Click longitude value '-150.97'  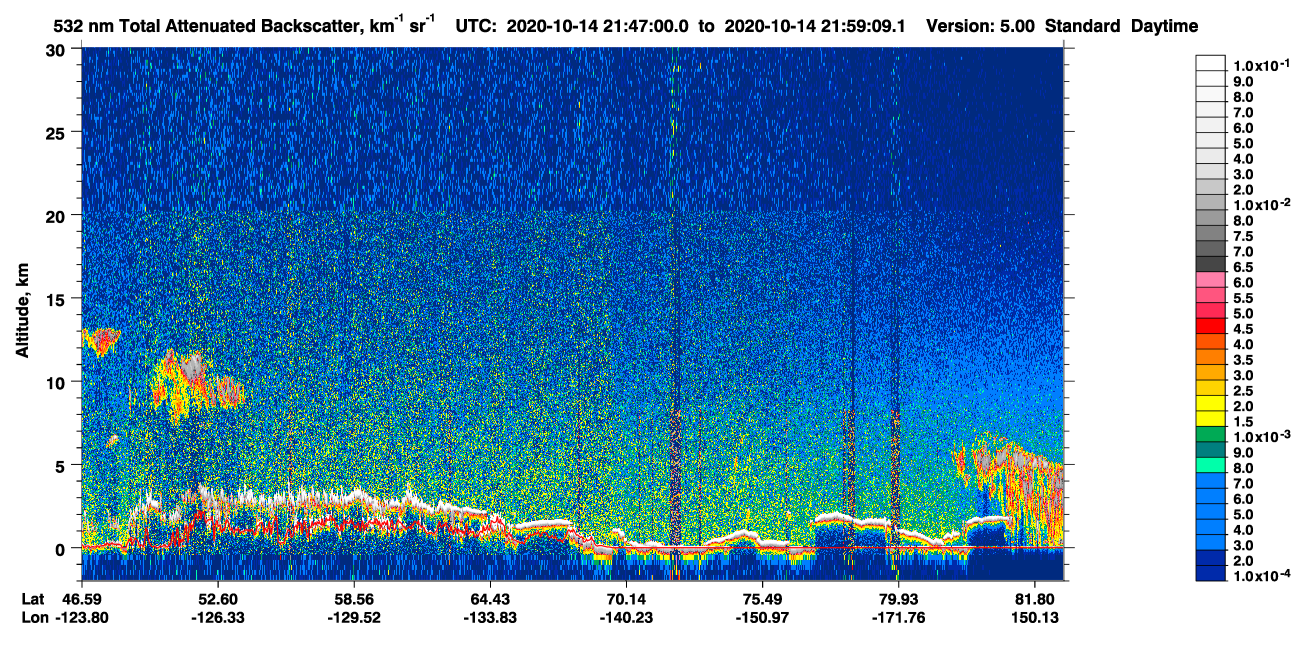pos(762,618)
